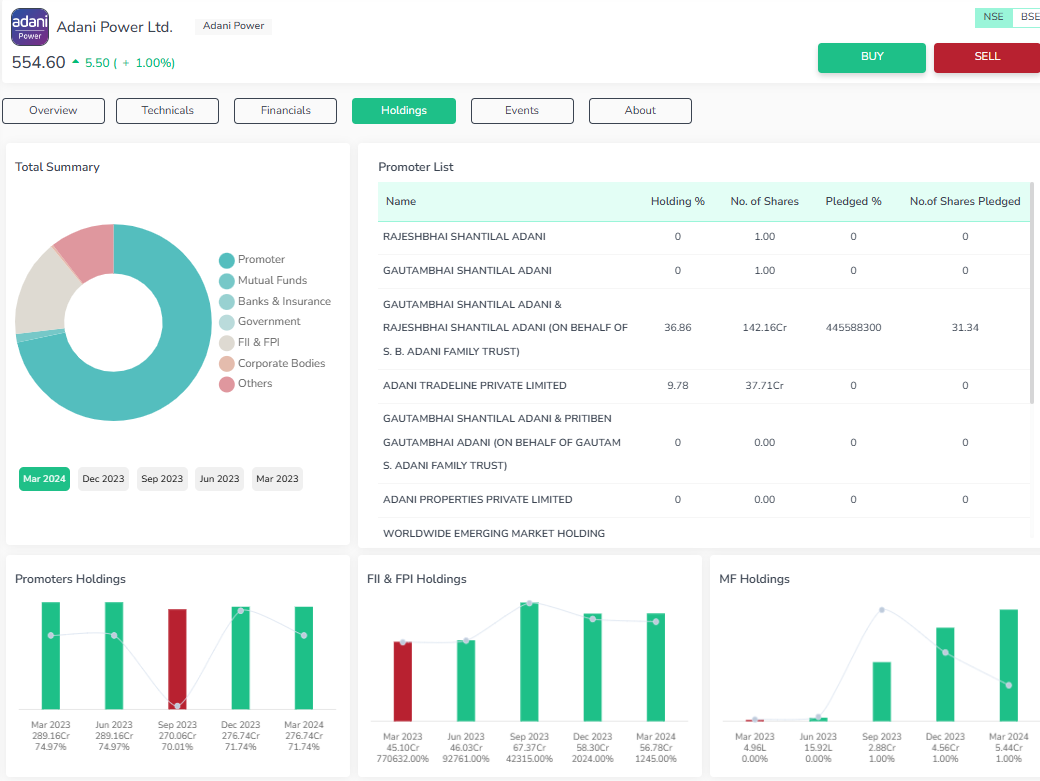Click the Name column header
1040x781 pixels.
point(401,202)
